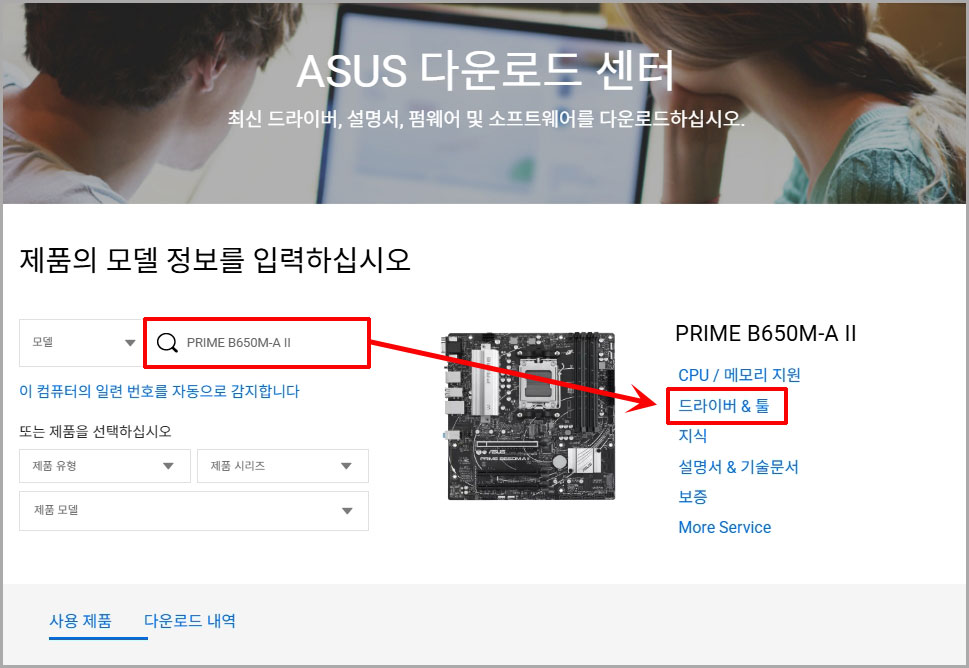The height and width of the screenshot is (668, 969).
Task: Open the 드라이버 & 툴 link
Action: coord(724,406)
